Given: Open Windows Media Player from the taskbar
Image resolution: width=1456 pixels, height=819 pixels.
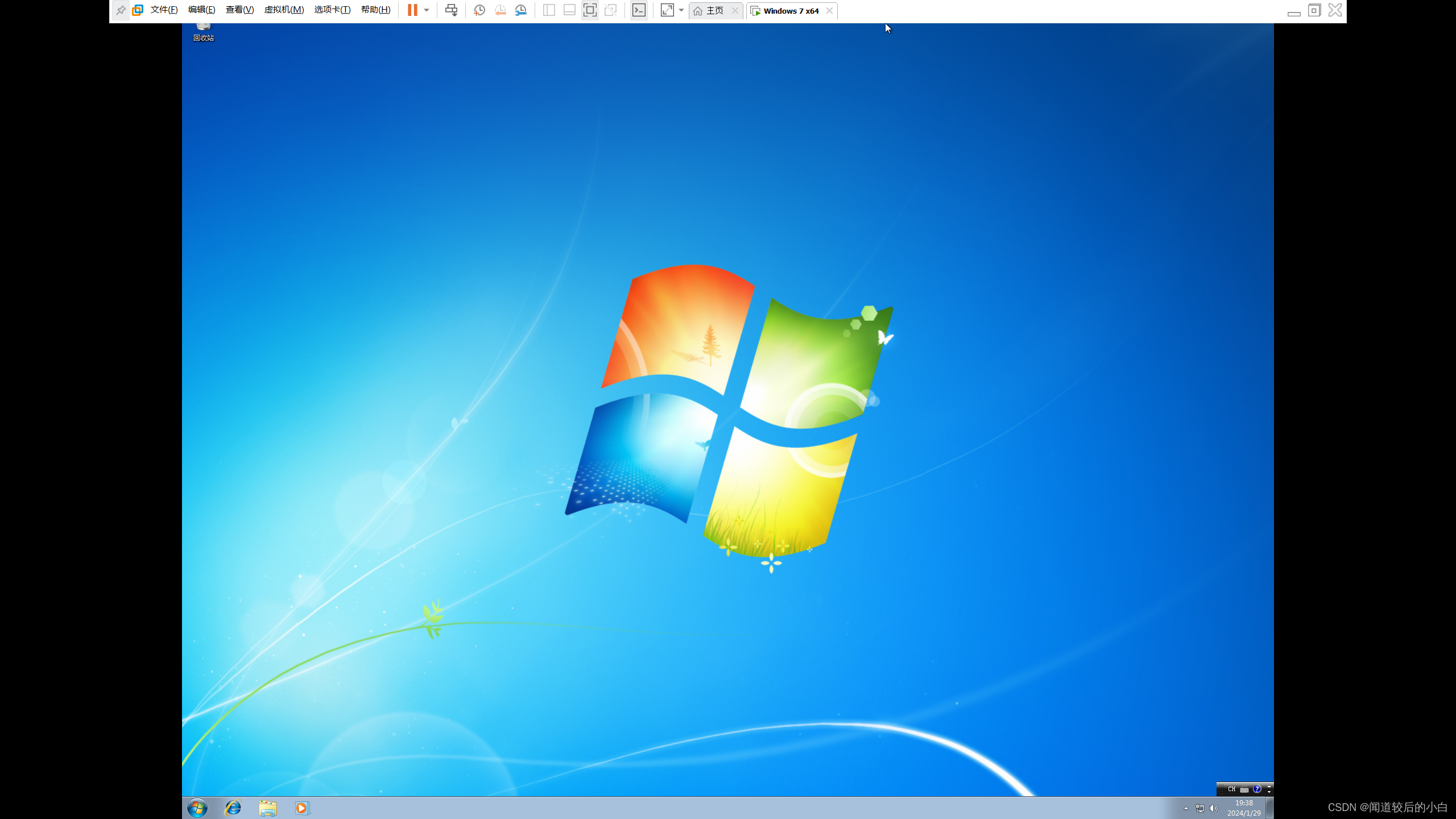Looking at the screenshot, I should click(x=301, y=808).
